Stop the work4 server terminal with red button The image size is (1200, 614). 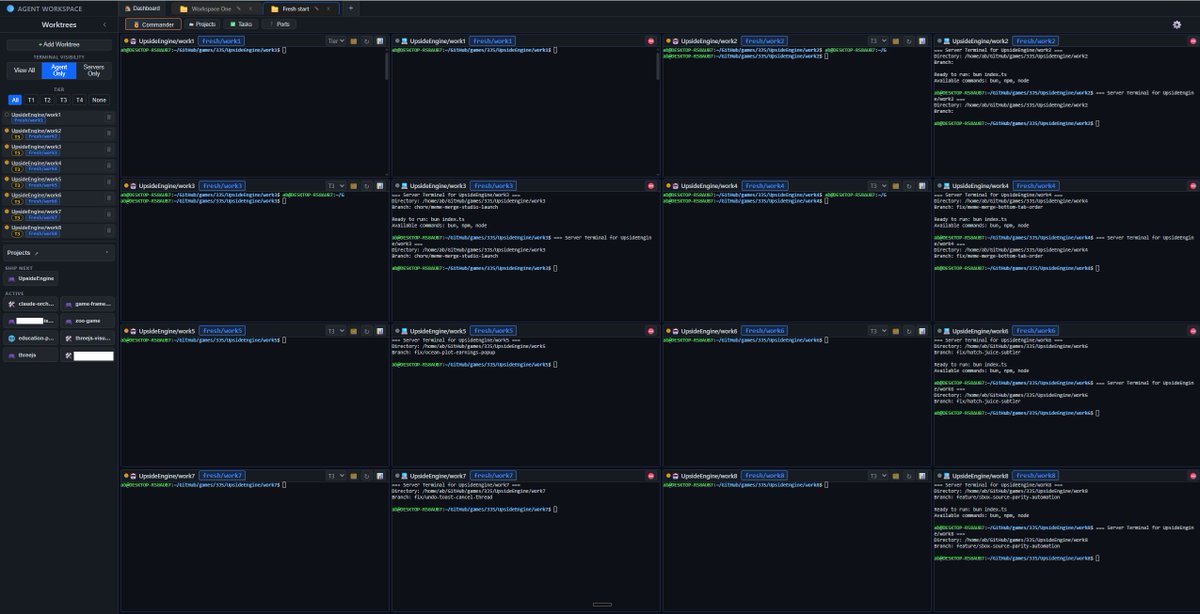[x=1193, y=185]
